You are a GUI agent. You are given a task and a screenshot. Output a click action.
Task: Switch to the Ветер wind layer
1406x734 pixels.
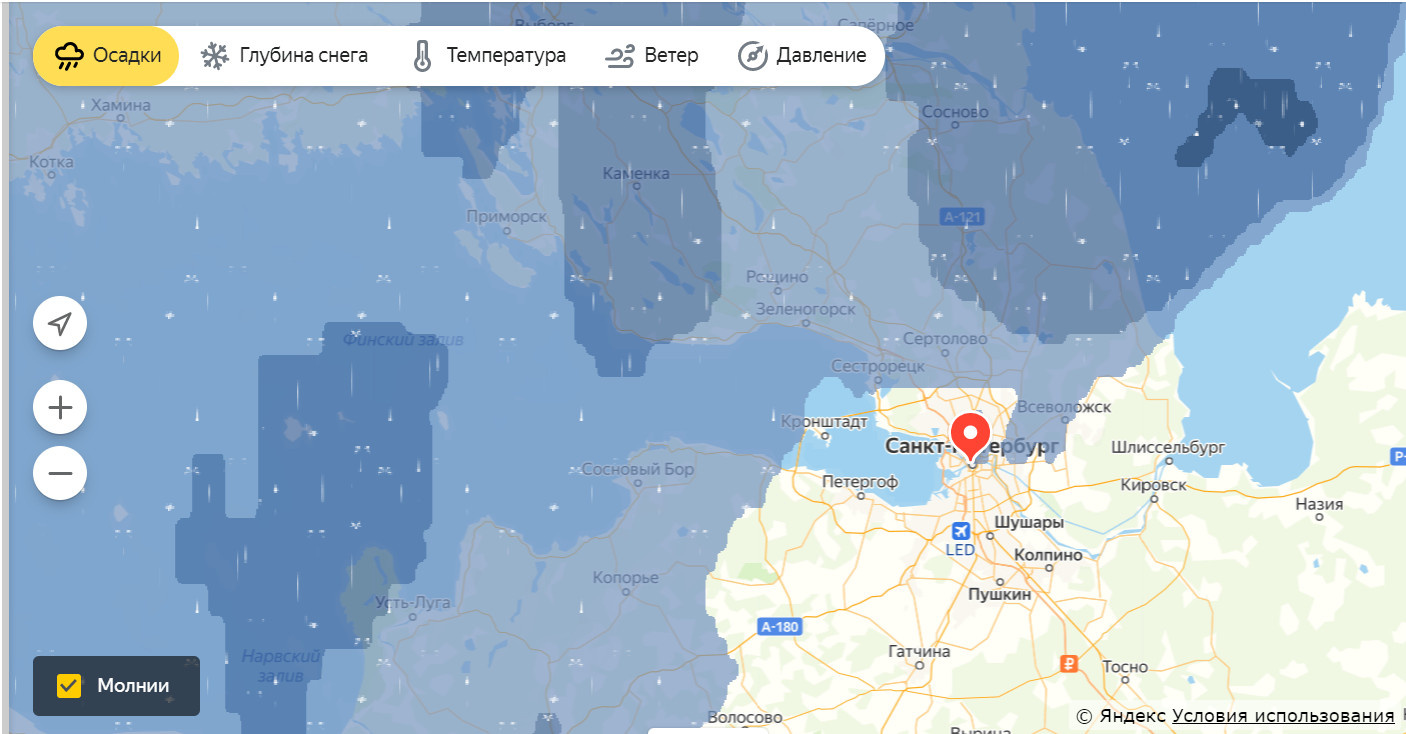pos(651,55)
